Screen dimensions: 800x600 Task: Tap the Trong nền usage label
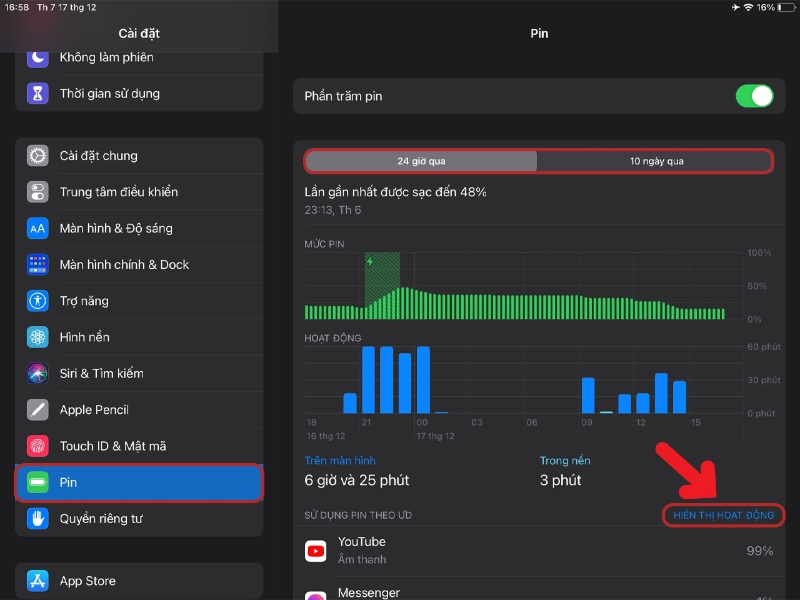pos(565,461)
